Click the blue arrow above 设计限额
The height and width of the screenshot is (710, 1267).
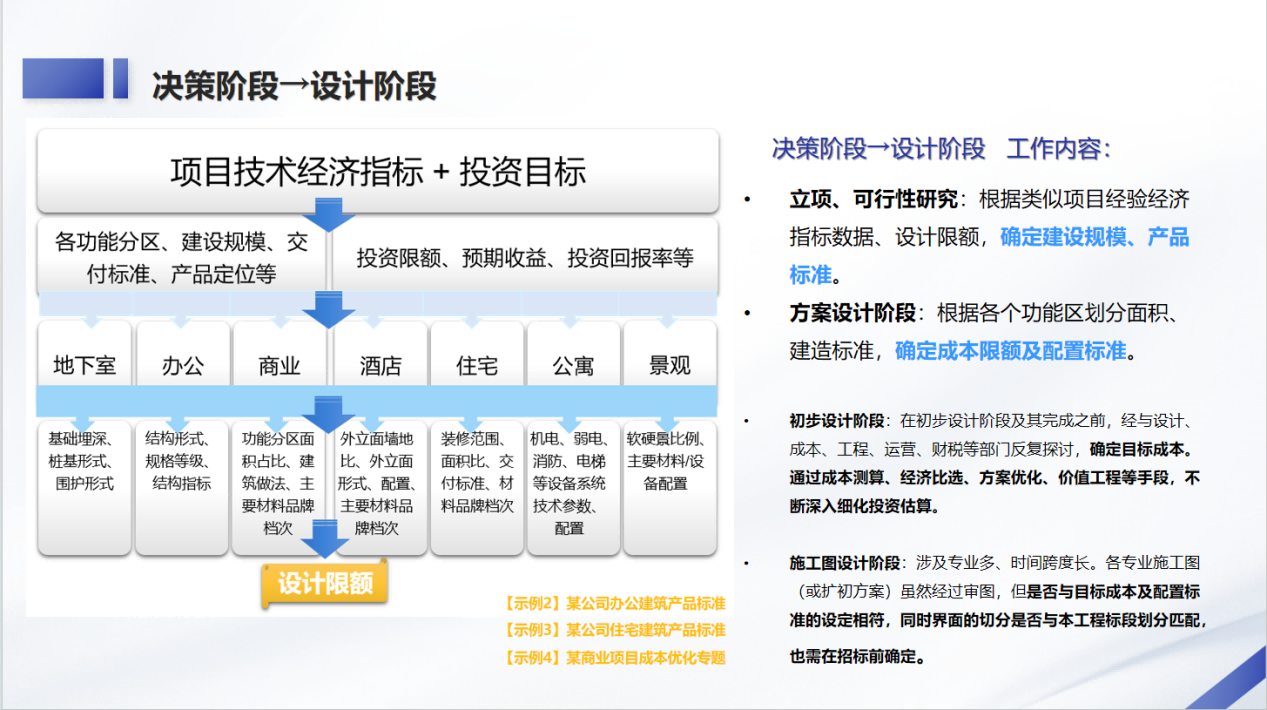(325, 539)
